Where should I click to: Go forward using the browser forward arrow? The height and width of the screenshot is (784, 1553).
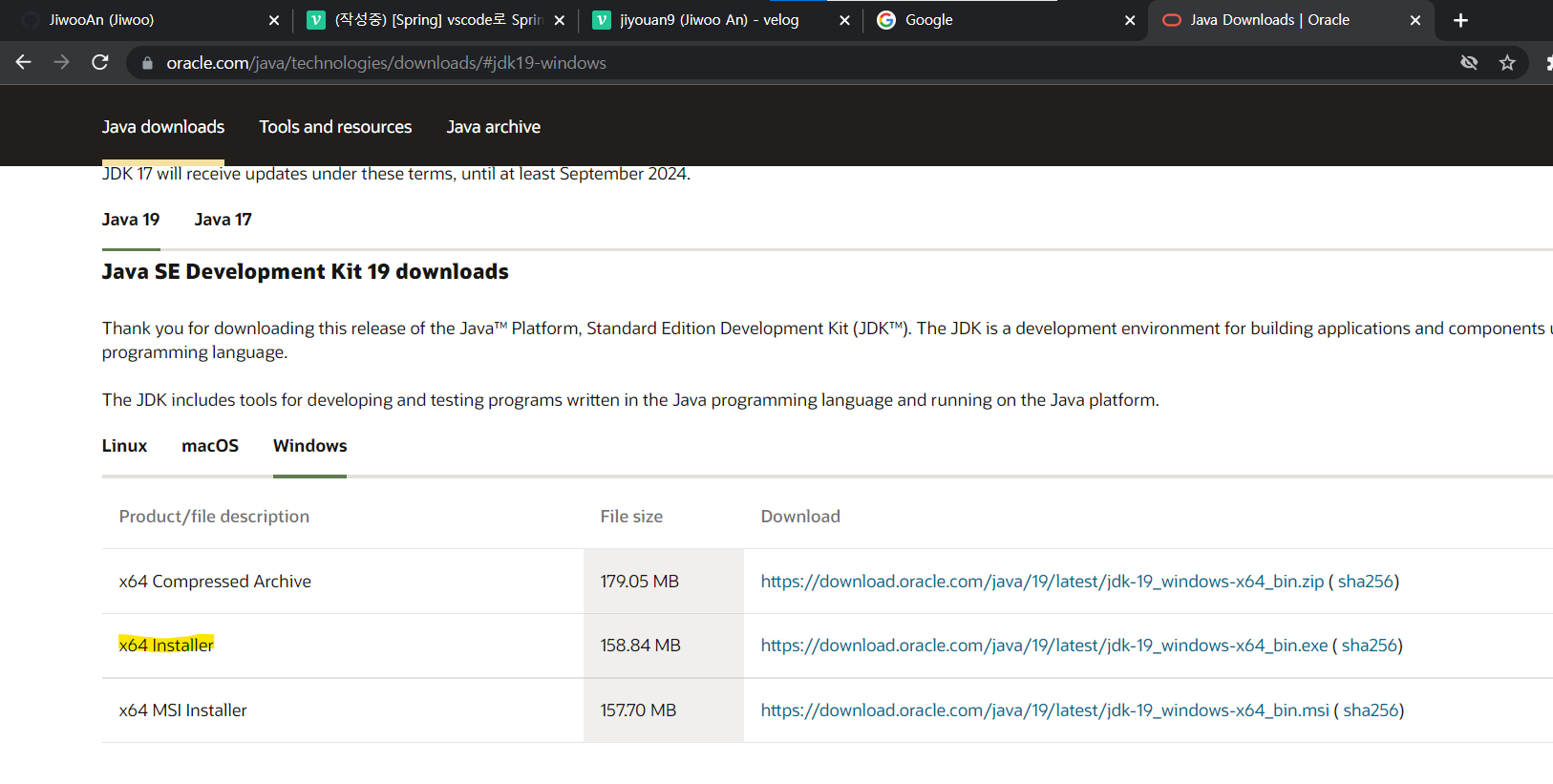click(x=62, y=62)
